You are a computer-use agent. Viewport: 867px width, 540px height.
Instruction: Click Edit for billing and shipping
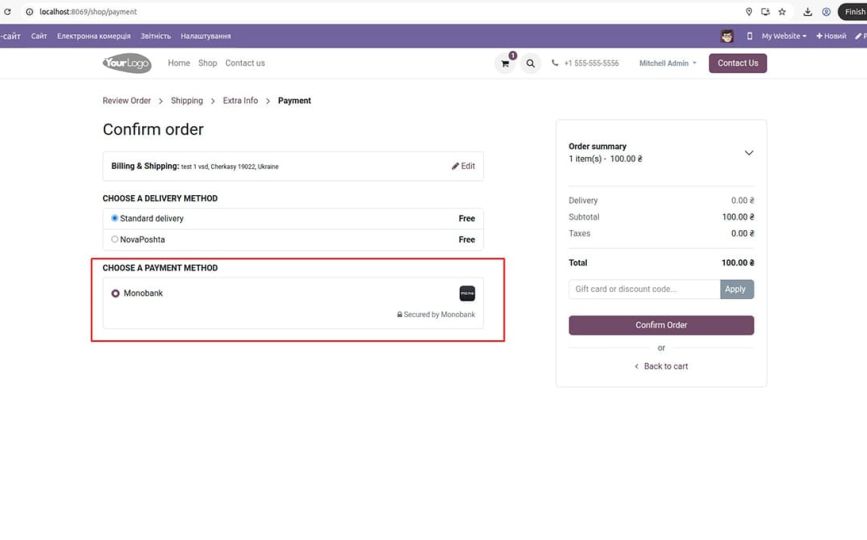tap(463, 166)
